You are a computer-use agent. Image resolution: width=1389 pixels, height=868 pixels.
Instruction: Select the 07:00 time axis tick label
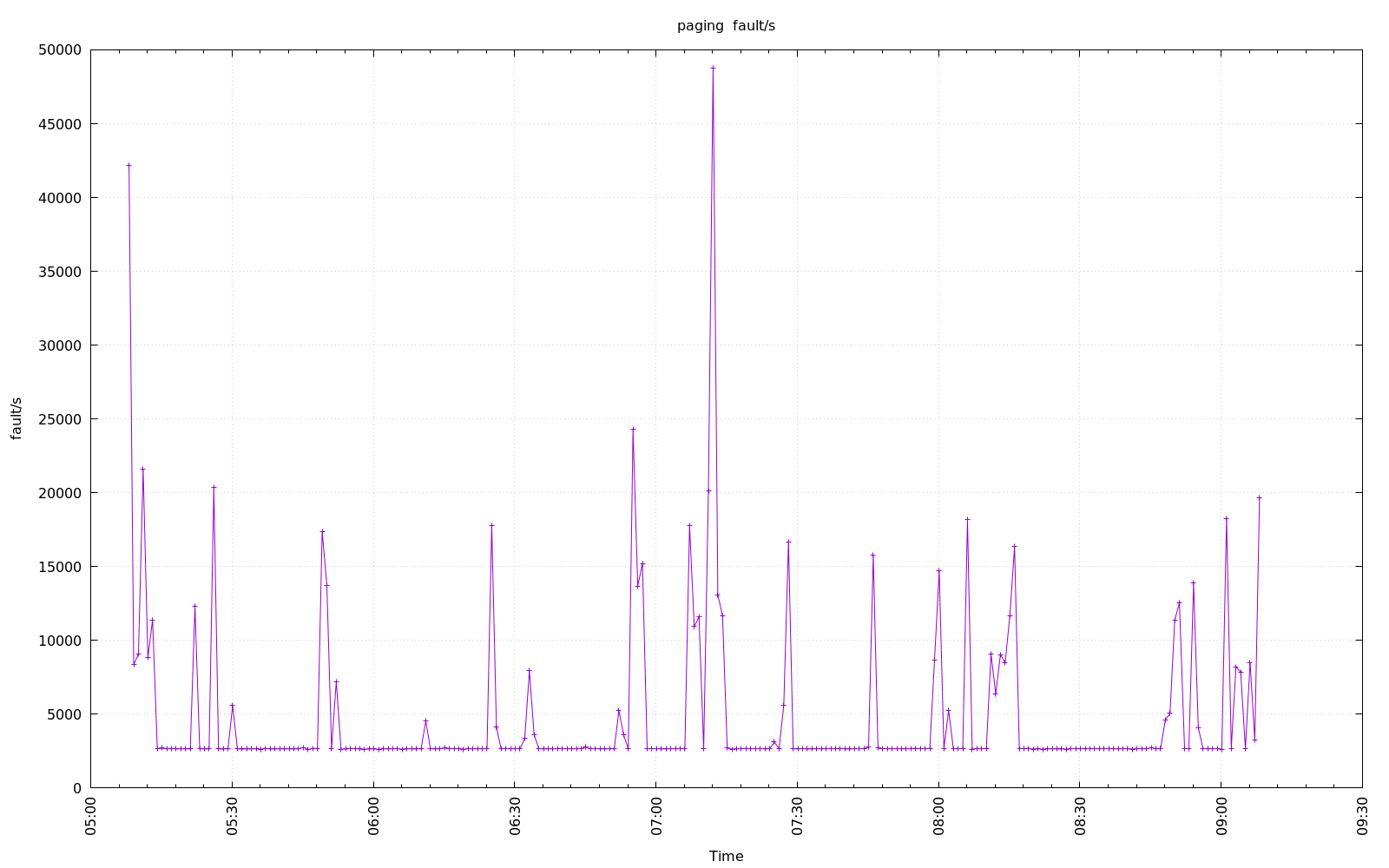click(x=655, y=816)
